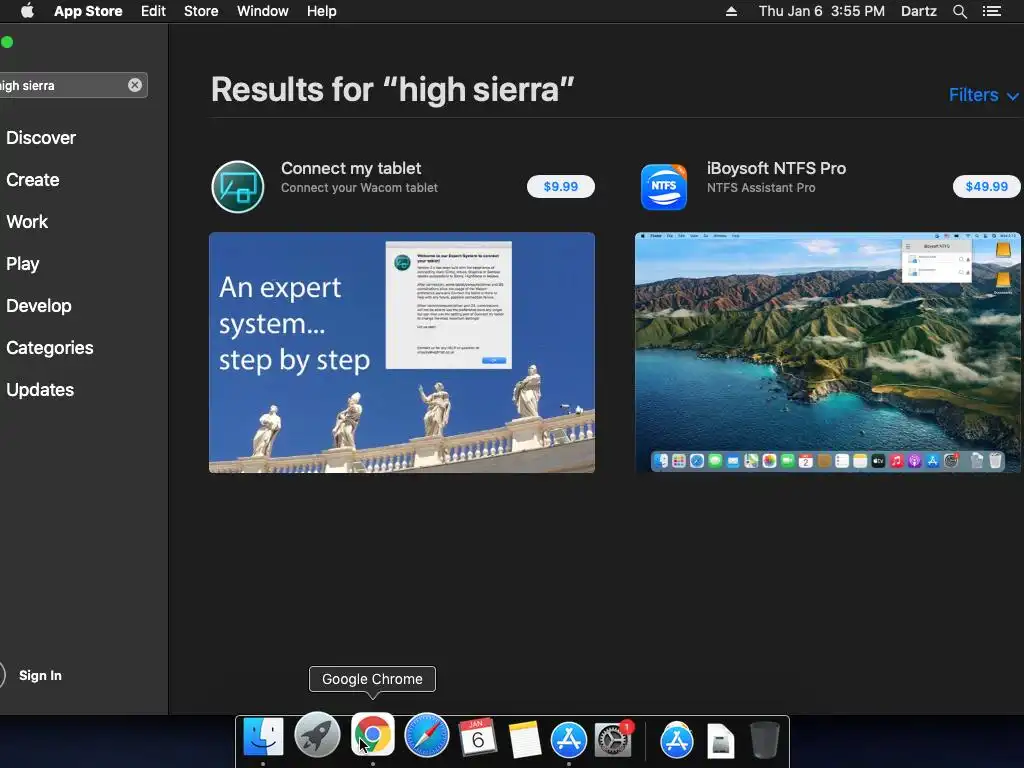
Task: Go to the Work section
Action: click(27, 221)
